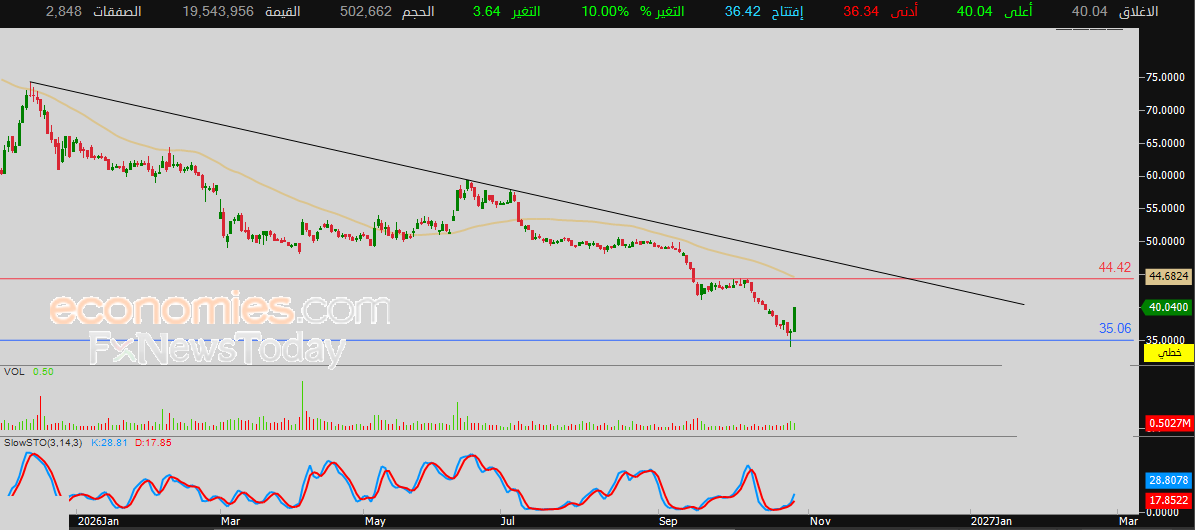Screen dimensions: 1195x530
Task: Click the red 44.42 resistance label
Action: [1114, 268]
